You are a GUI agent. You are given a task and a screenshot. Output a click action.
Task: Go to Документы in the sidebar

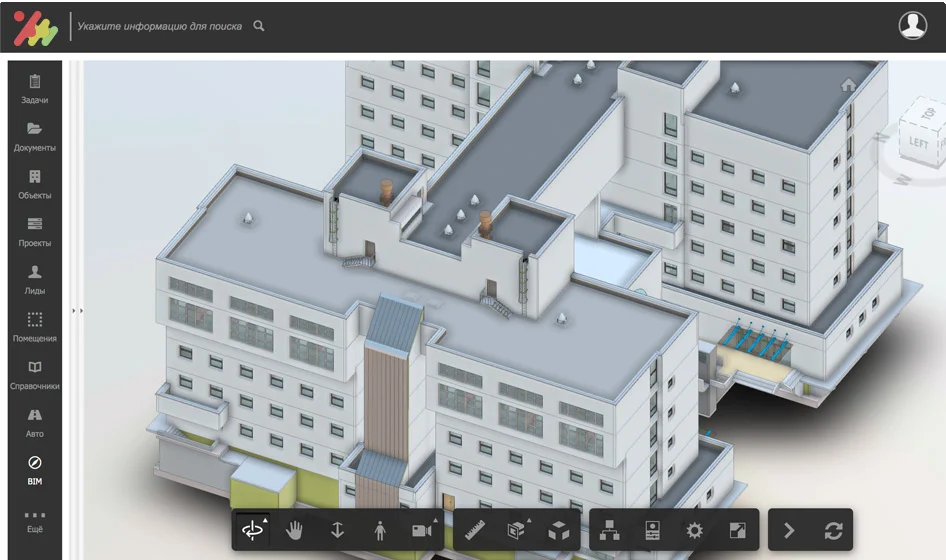(x=35, y=137)
